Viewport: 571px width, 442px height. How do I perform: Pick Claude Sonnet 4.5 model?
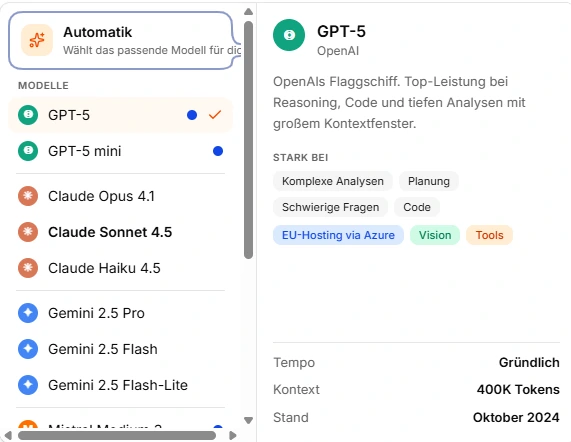click(x=120, y=232)
